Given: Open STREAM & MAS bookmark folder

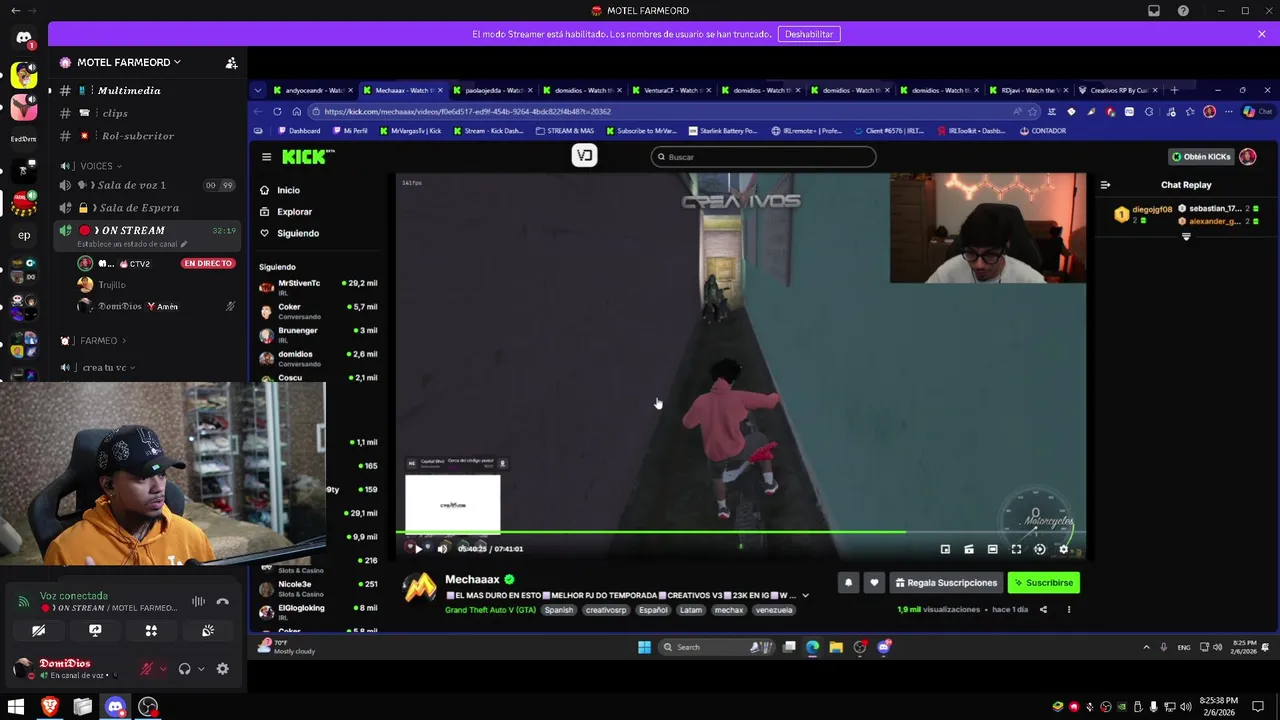Looking at the screenshot, I should [564, 131].
